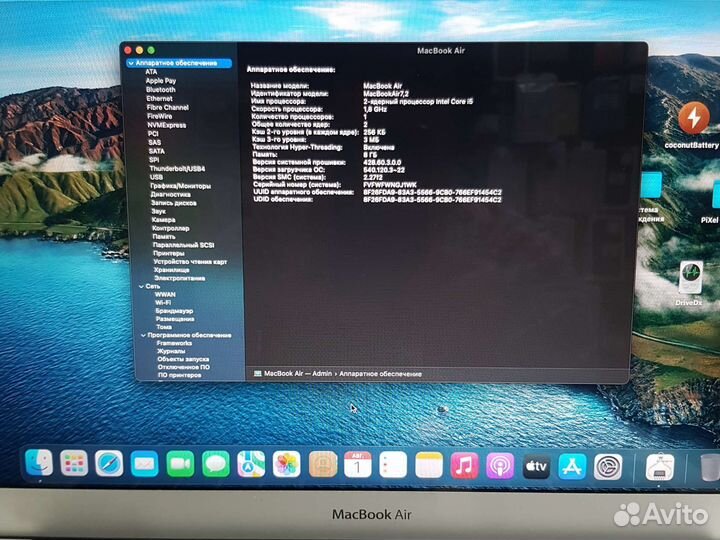
Task: Open Launchpad in the Dock
Action: coord(74,463)
